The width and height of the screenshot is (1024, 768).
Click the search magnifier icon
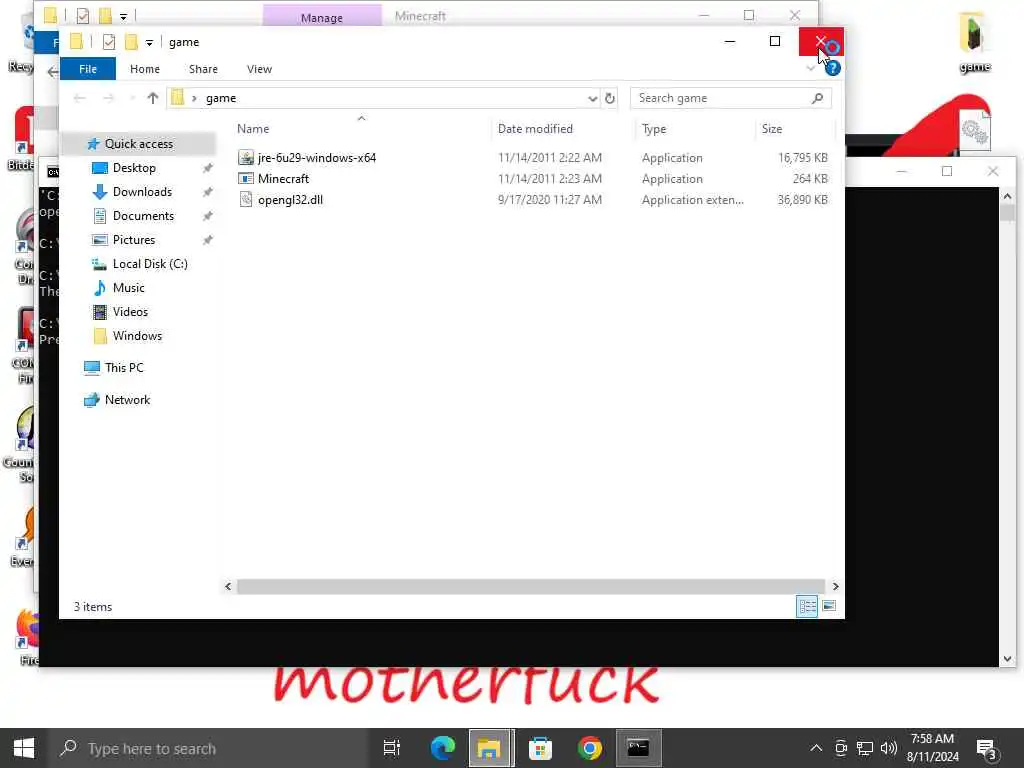click(817, 98)
